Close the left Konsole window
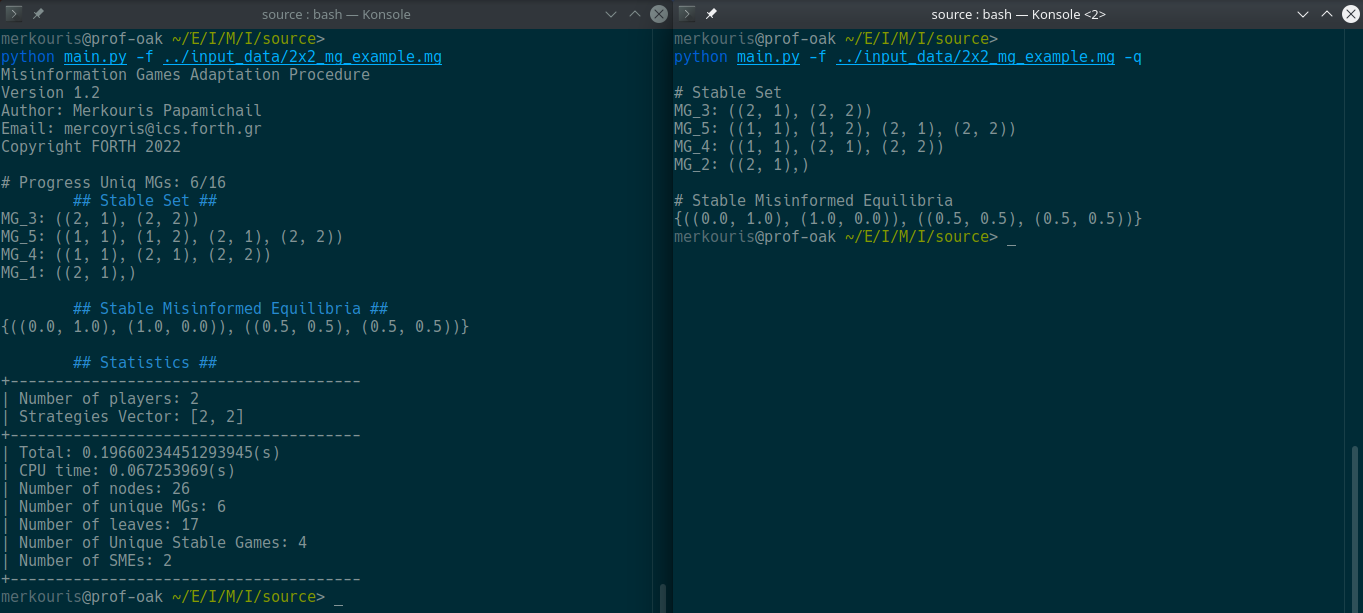Screen dimensions: 1363x613 (x=659, y=14)
